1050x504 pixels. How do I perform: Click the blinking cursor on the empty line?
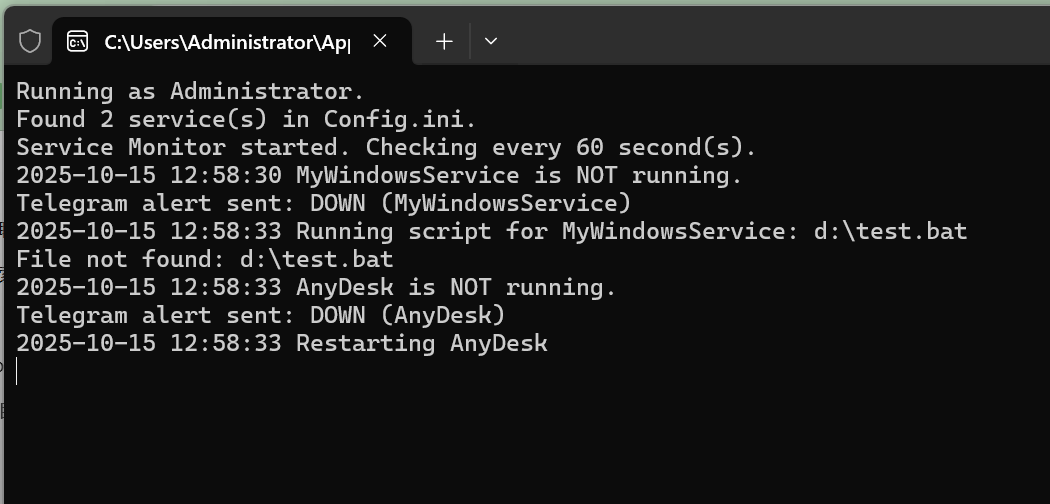coord(17,371)
